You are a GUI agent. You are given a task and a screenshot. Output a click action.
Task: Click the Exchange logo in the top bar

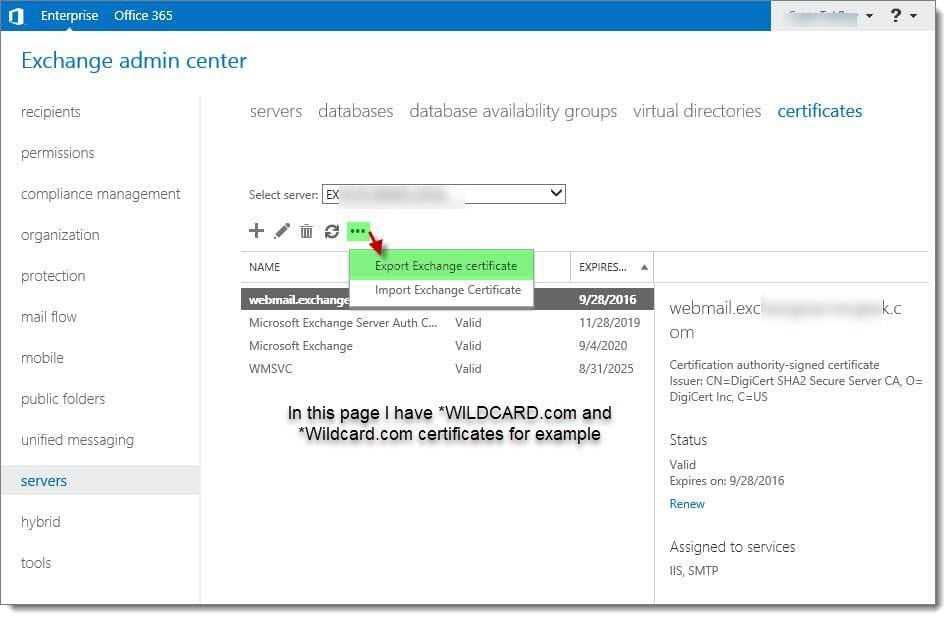16,15
